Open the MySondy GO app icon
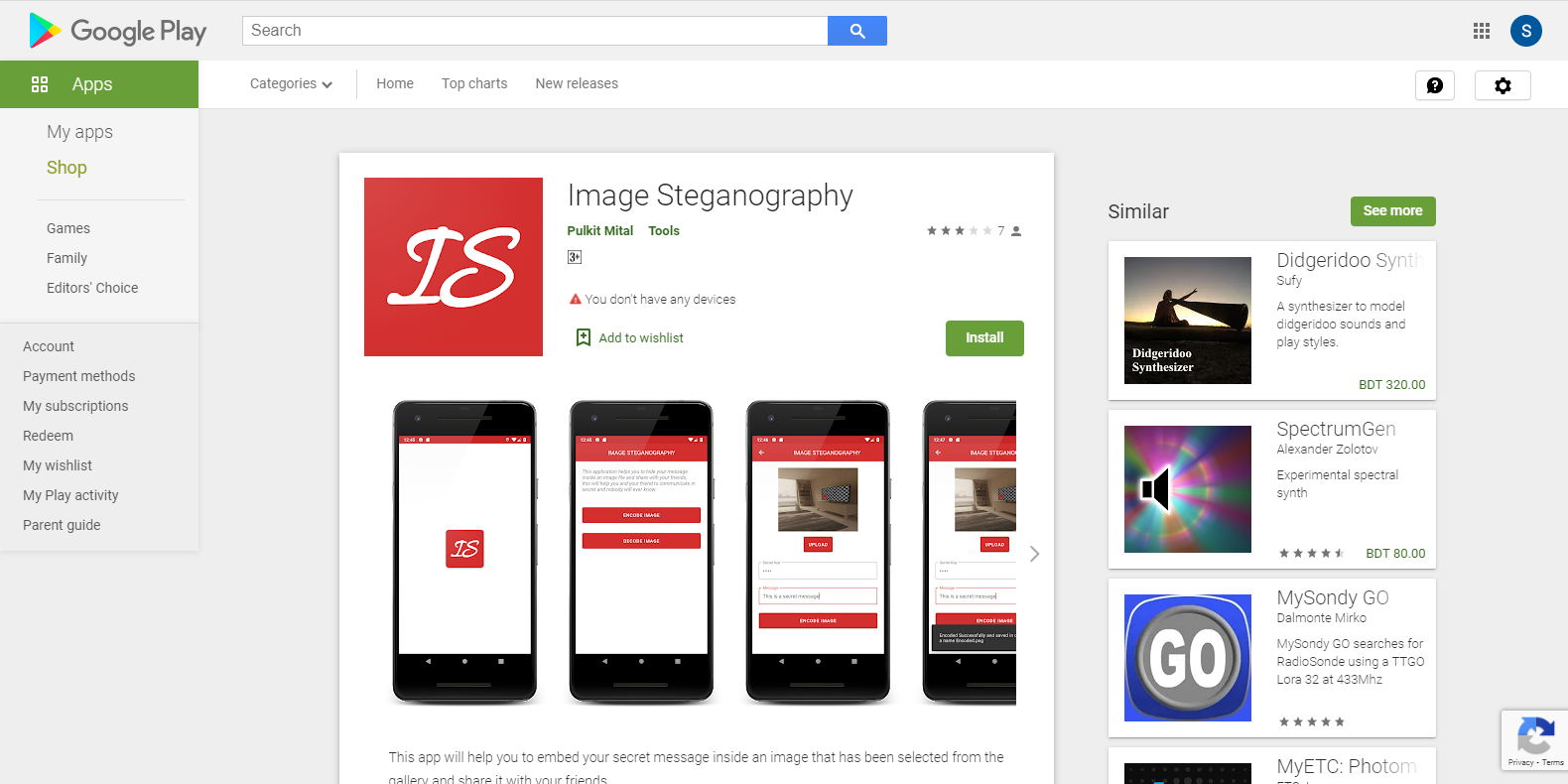 [1188, 658]
